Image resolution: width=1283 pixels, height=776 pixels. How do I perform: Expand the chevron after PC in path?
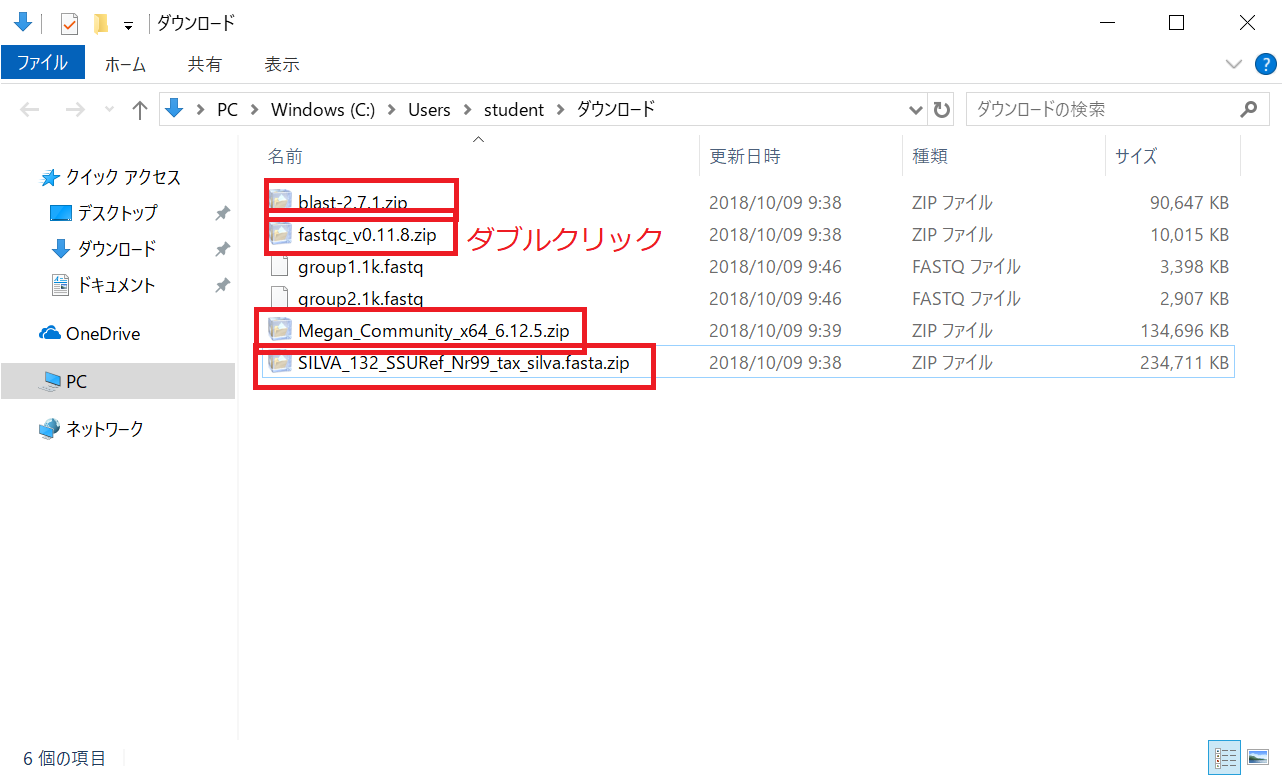pos(255,110)
